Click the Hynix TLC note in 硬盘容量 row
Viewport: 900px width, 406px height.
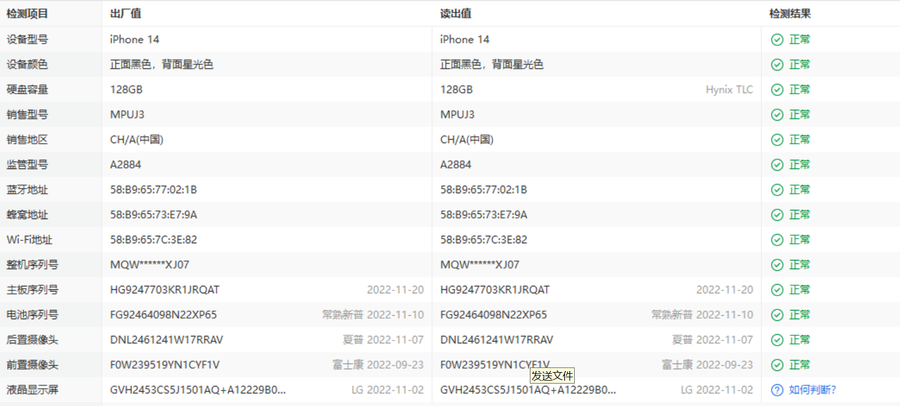pos(729,90)
